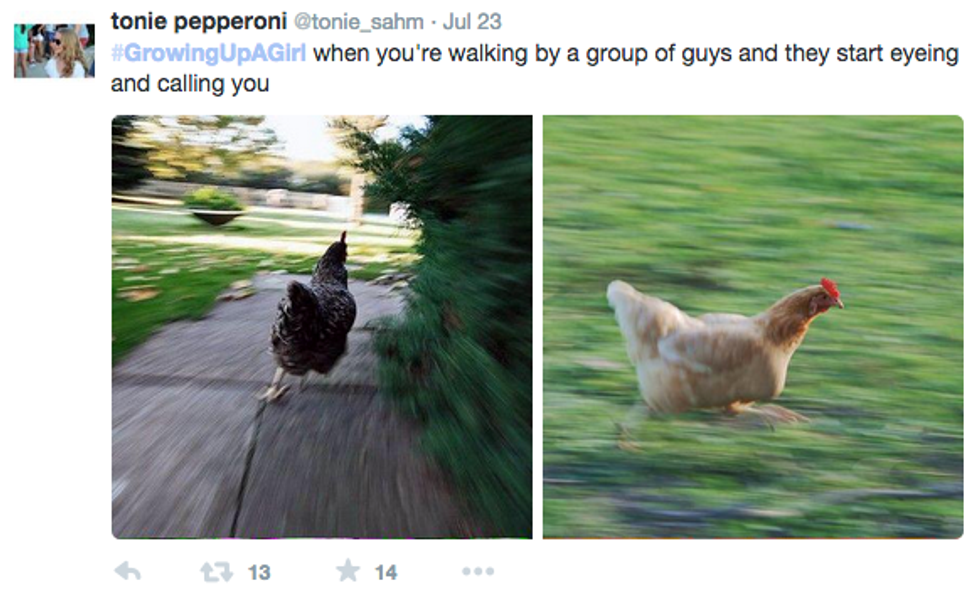Open the @tonie_sahm handle link
This screenshot has width=980, height=599.
[359, 22]
